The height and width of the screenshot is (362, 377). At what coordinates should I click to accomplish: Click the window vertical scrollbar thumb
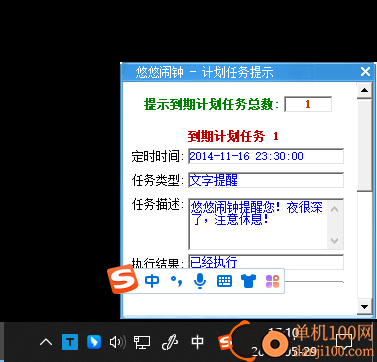tap(365, 145)
